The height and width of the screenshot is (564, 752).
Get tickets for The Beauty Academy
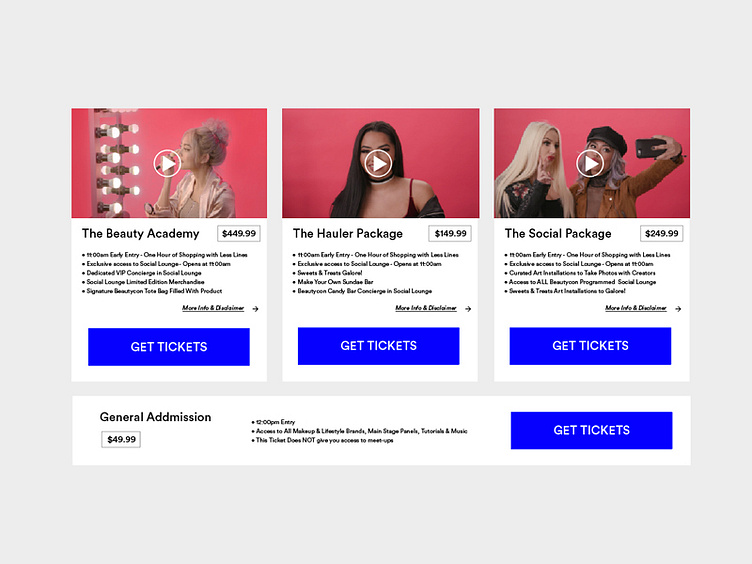(x=169, y=347)
